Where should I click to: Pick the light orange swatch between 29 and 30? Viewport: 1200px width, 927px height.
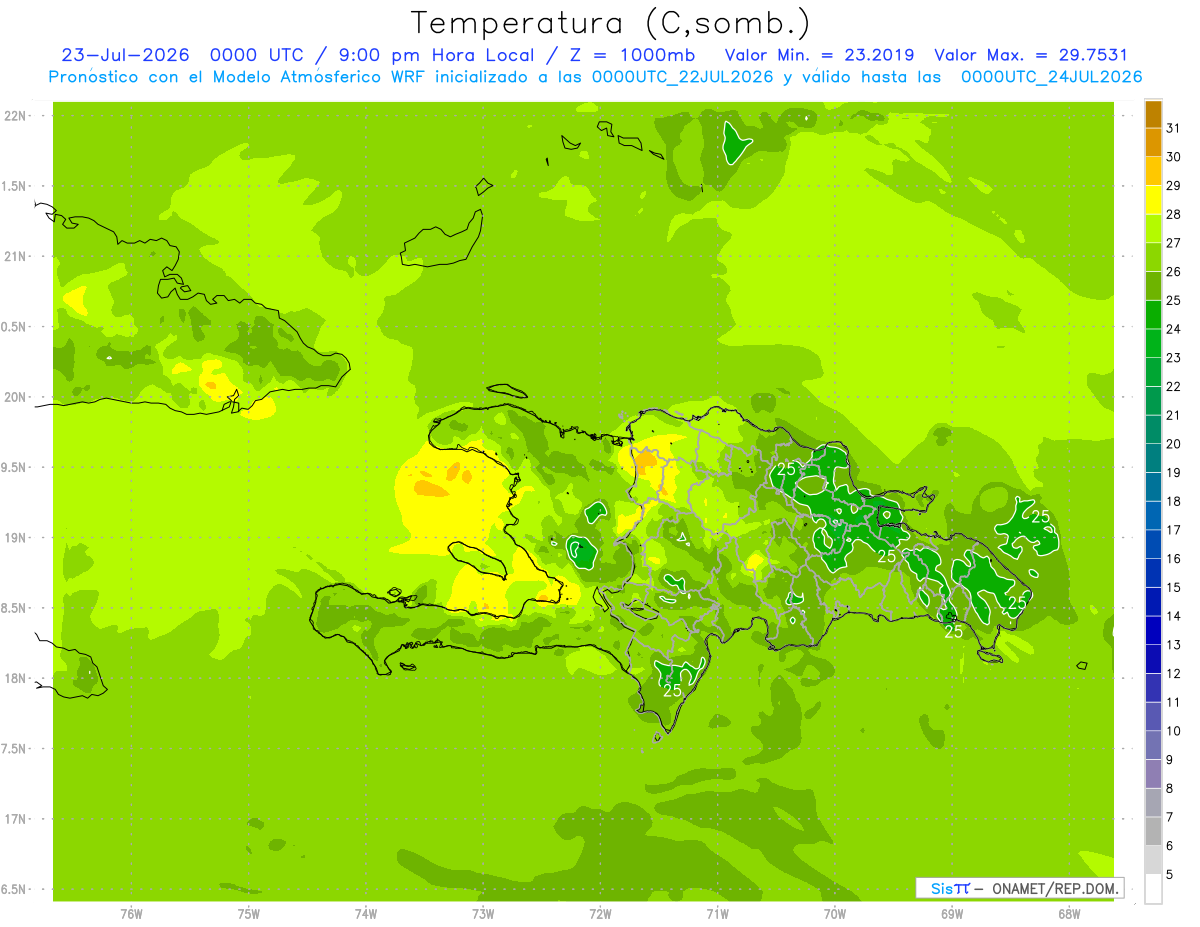click(x=1153, y=171)
